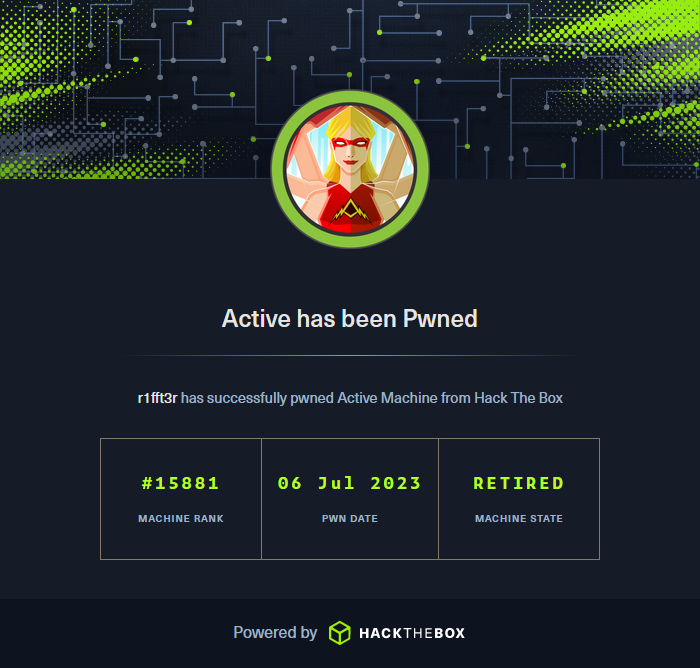Click the PWN DATE label

tap(350, 518)
